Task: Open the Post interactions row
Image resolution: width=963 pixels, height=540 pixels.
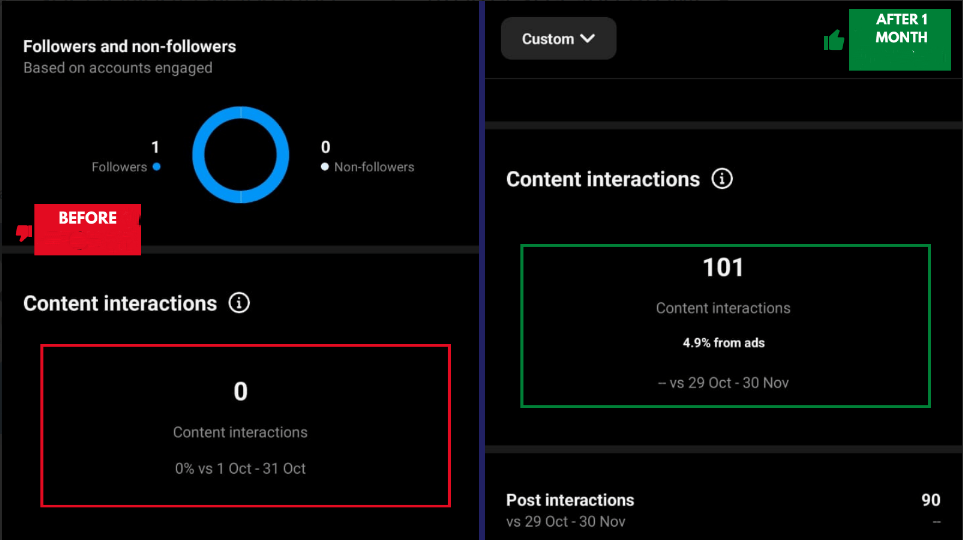Action: click(x=570, y=500)
